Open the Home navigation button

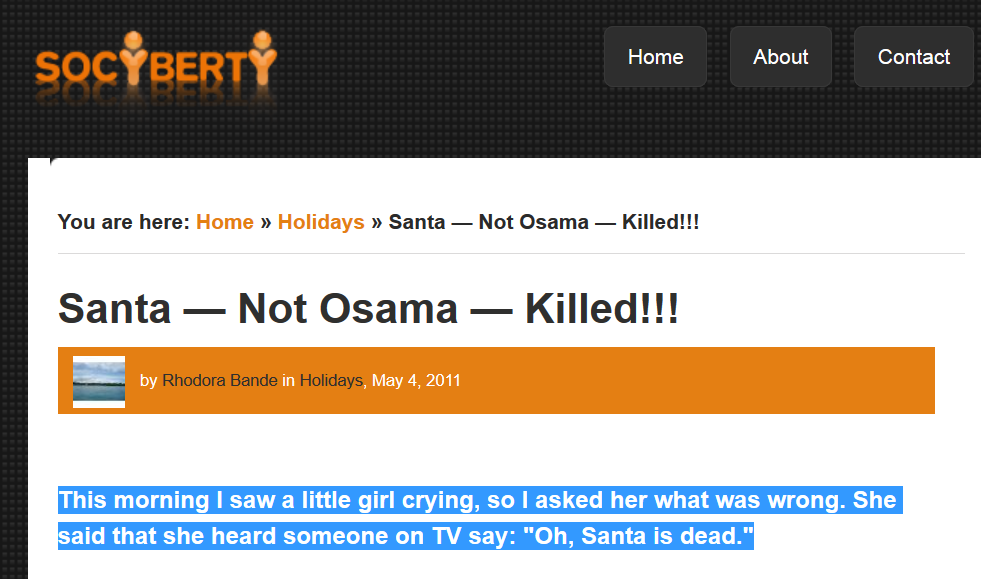tap(655, 57)
